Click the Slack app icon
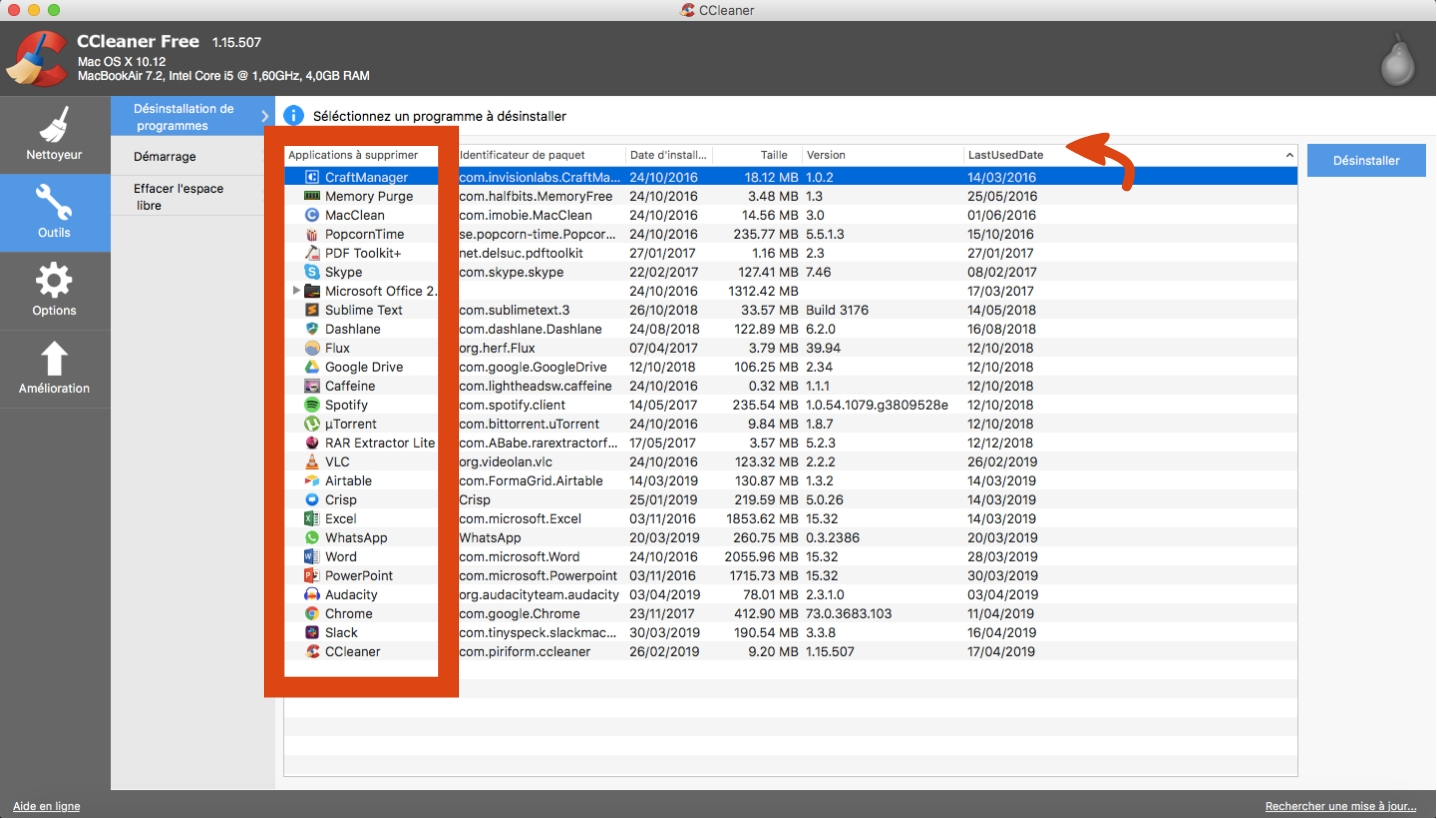This screenshot has height=819, width=1437. [x=311, y=633]
